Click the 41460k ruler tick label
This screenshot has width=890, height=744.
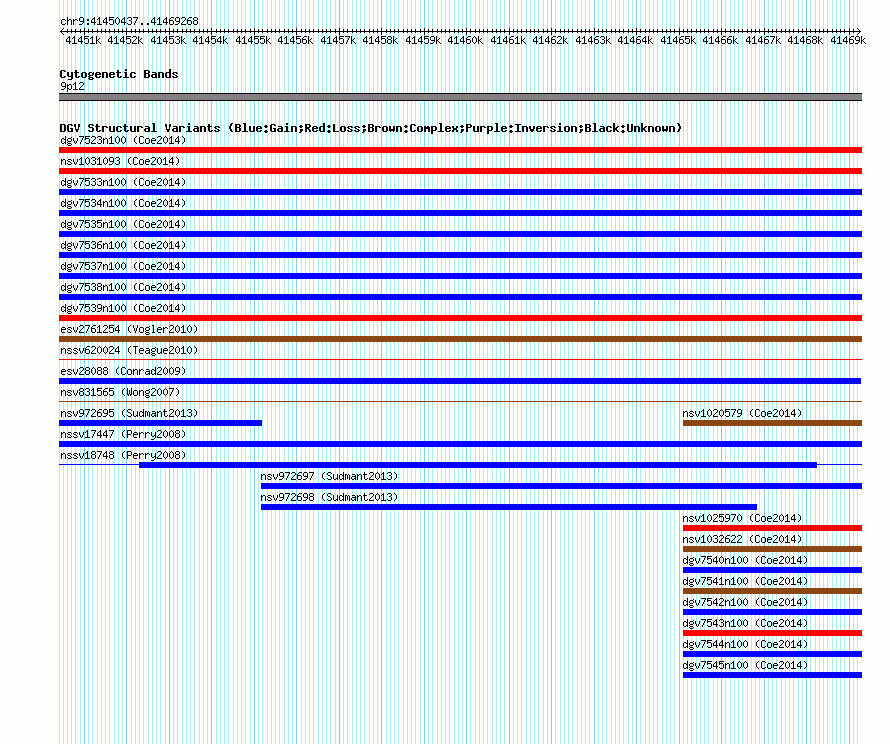coord(465,40)
